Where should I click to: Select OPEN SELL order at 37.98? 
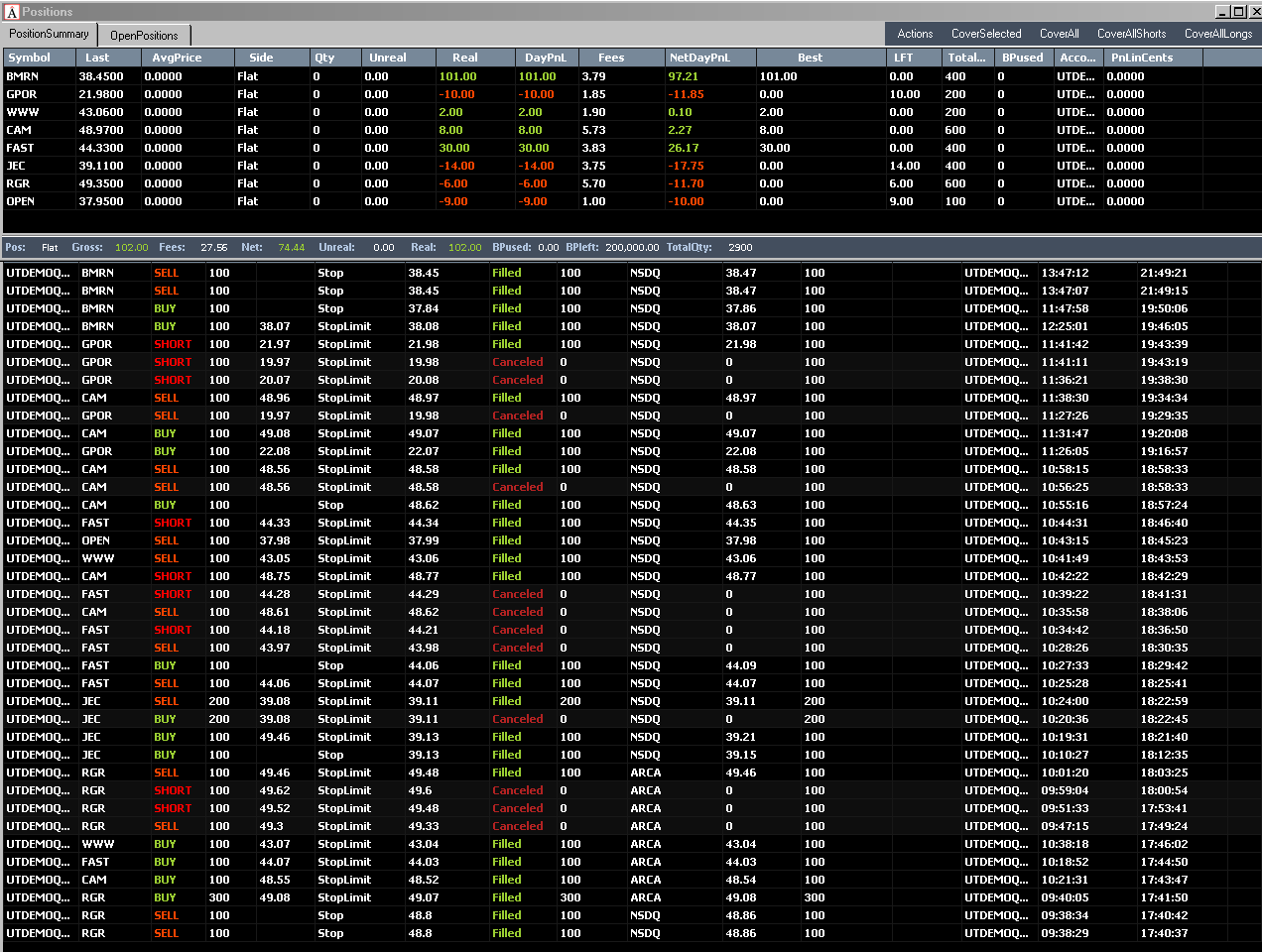[631, 540]
